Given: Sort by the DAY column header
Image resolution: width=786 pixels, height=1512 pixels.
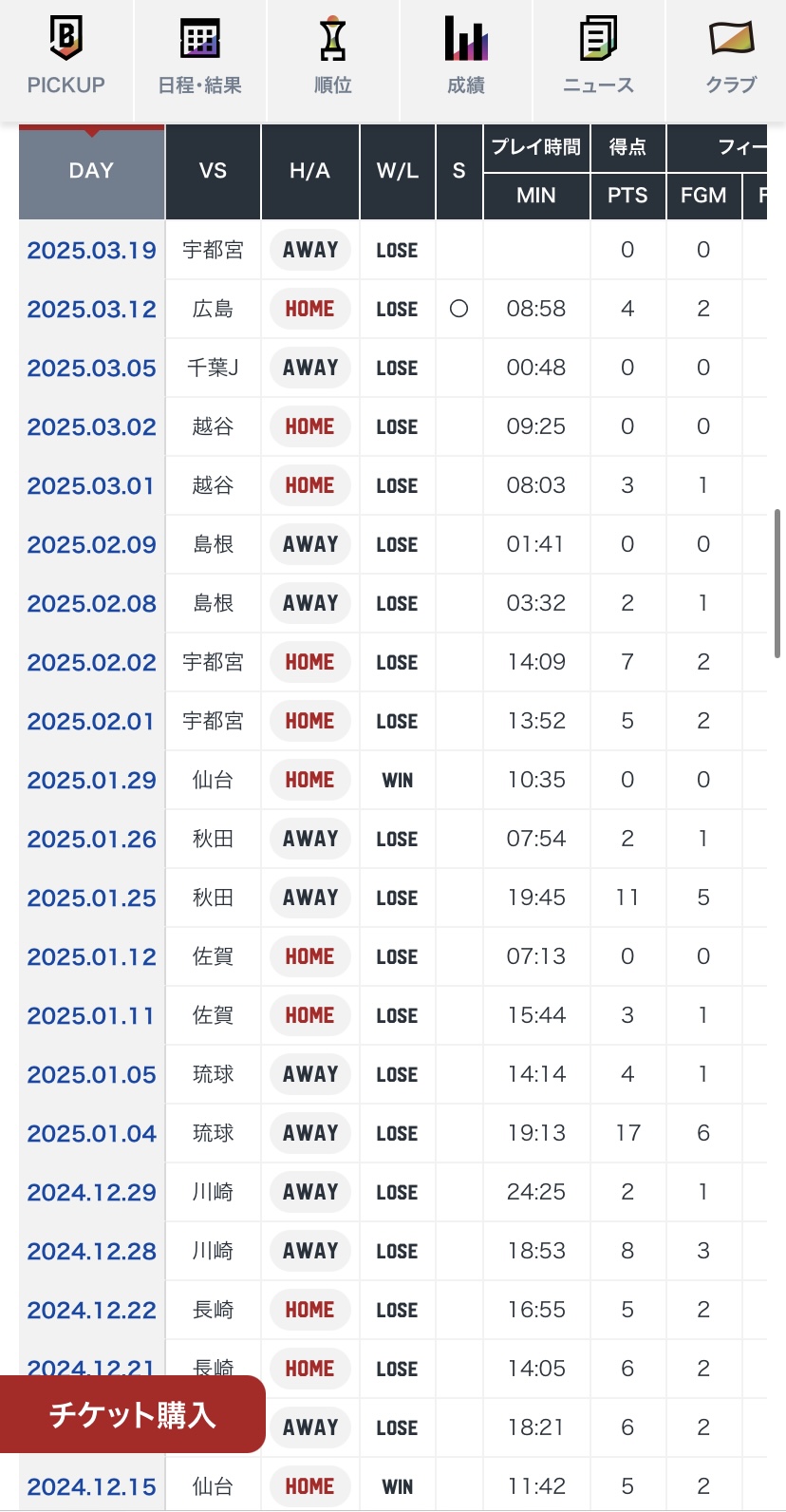Looking at the screenshot, I should 91,171.
